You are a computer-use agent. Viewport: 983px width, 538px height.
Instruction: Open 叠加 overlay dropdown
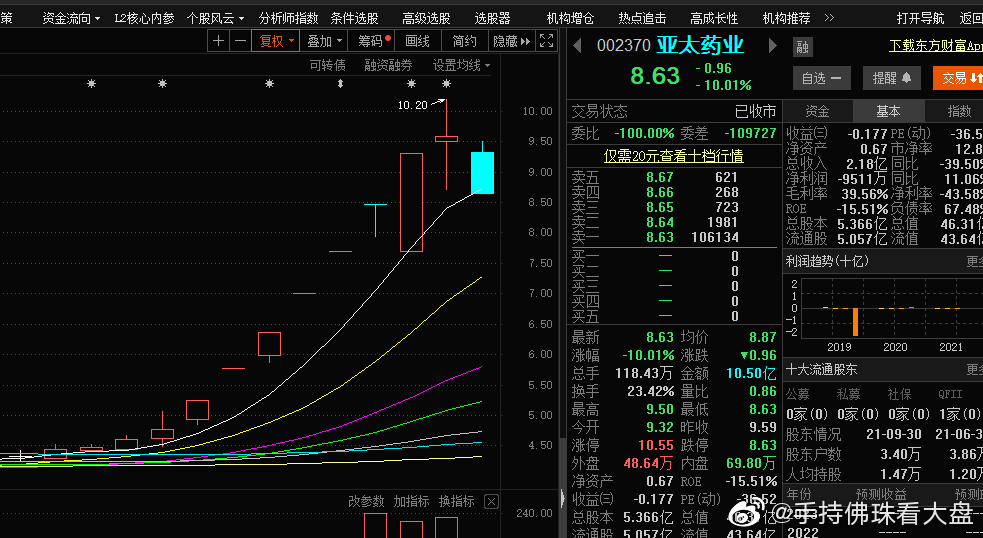tap(324, 41)
